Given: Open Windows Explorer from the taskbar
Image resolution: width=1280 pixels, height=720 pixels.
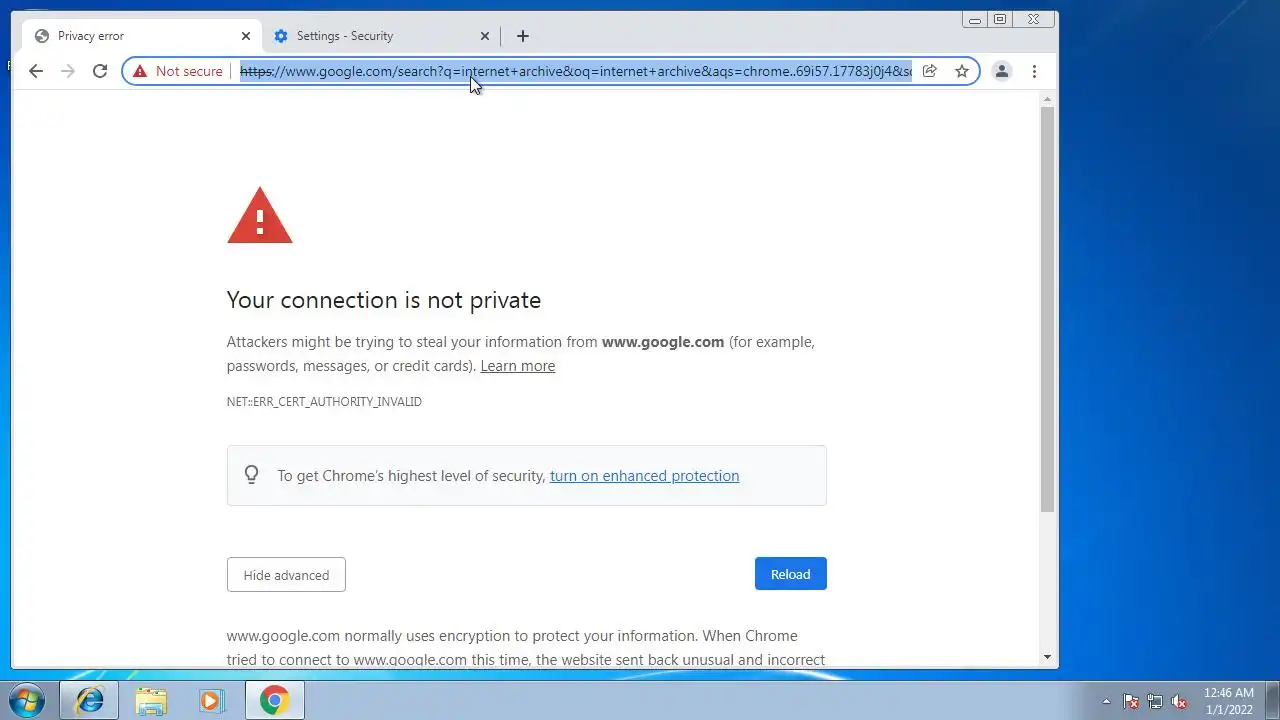Looking at the screenshot, I should click(x=151, y=700).
